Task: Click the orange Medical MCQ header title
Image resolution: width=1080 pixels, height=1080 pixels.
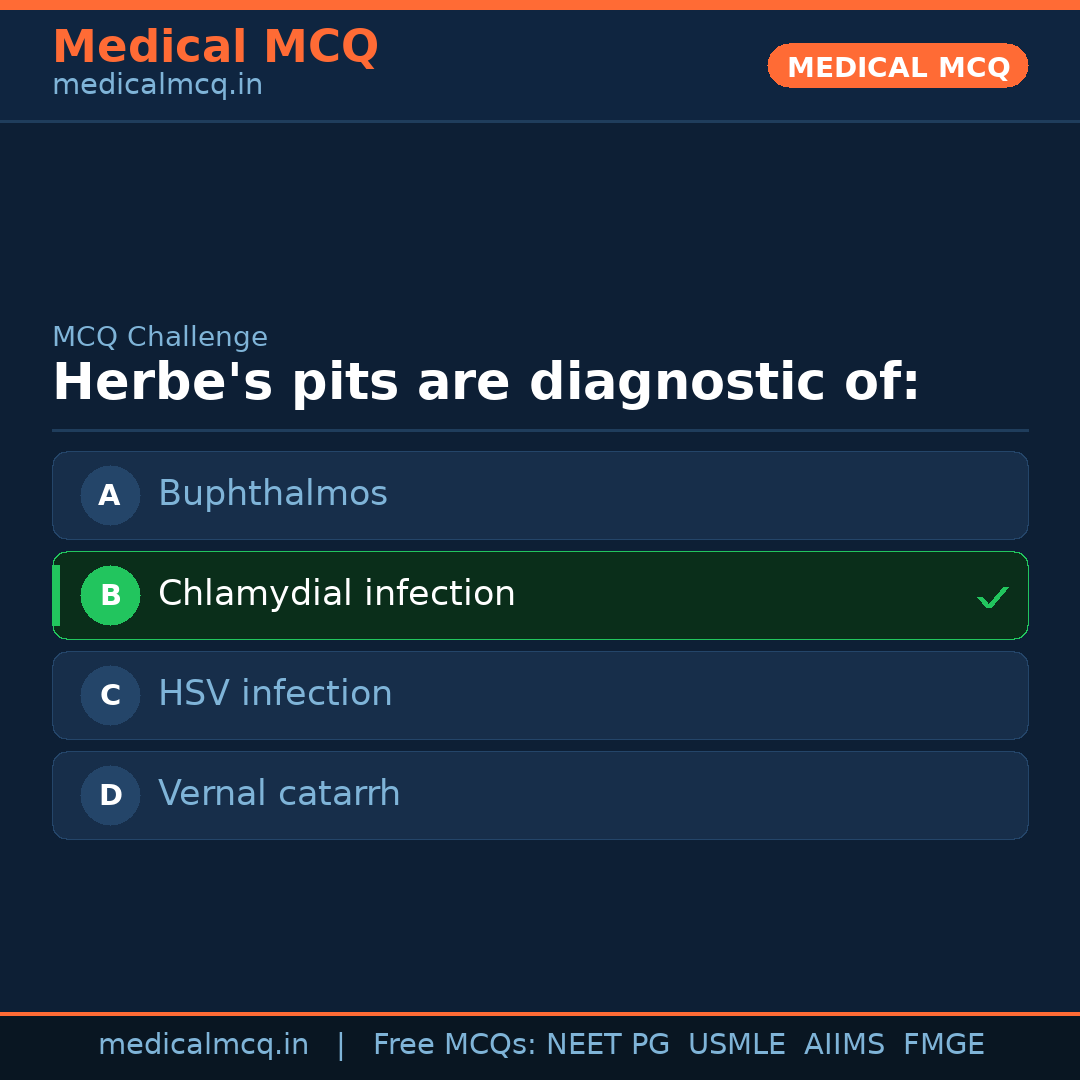Action: [215, 47]
